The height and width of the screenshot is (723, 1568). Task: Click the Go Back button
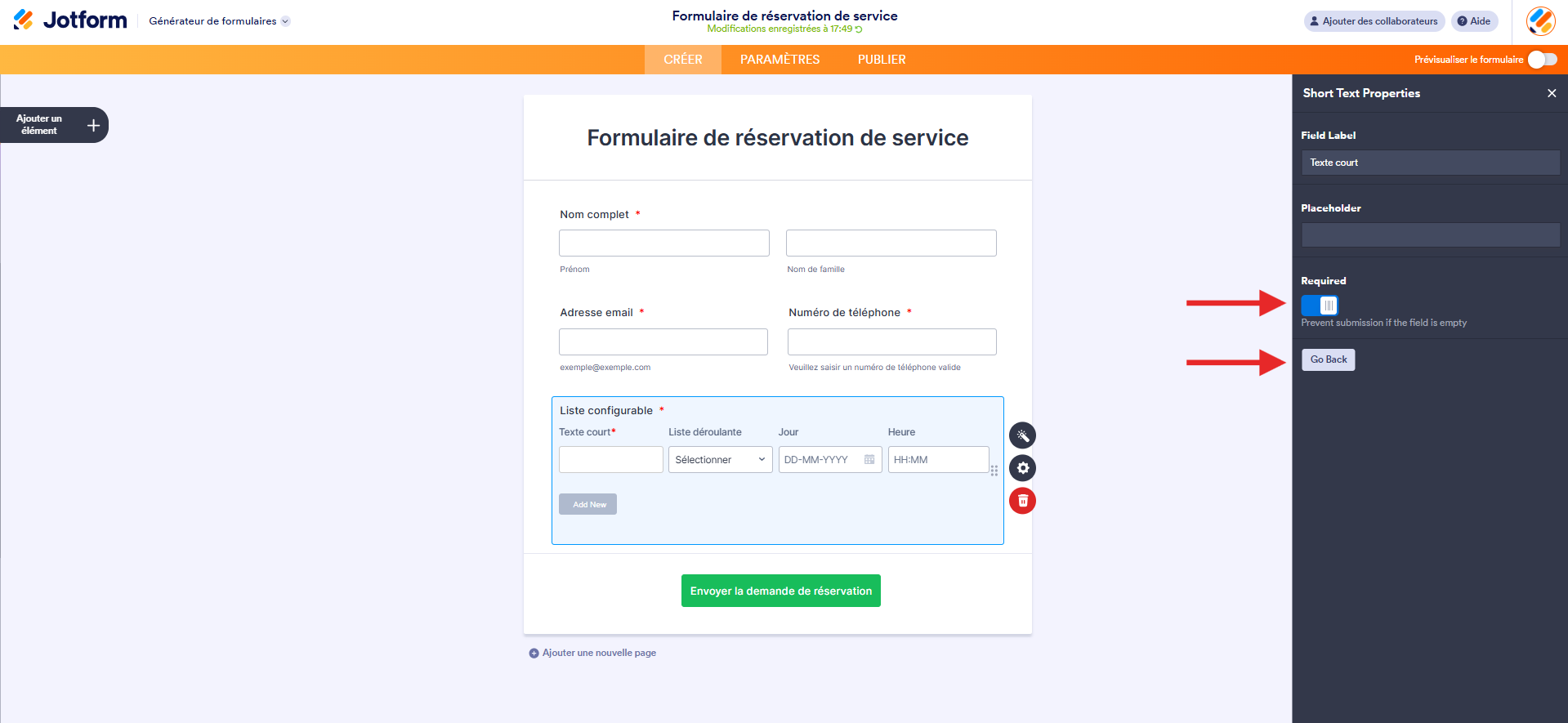point(1328,359)
